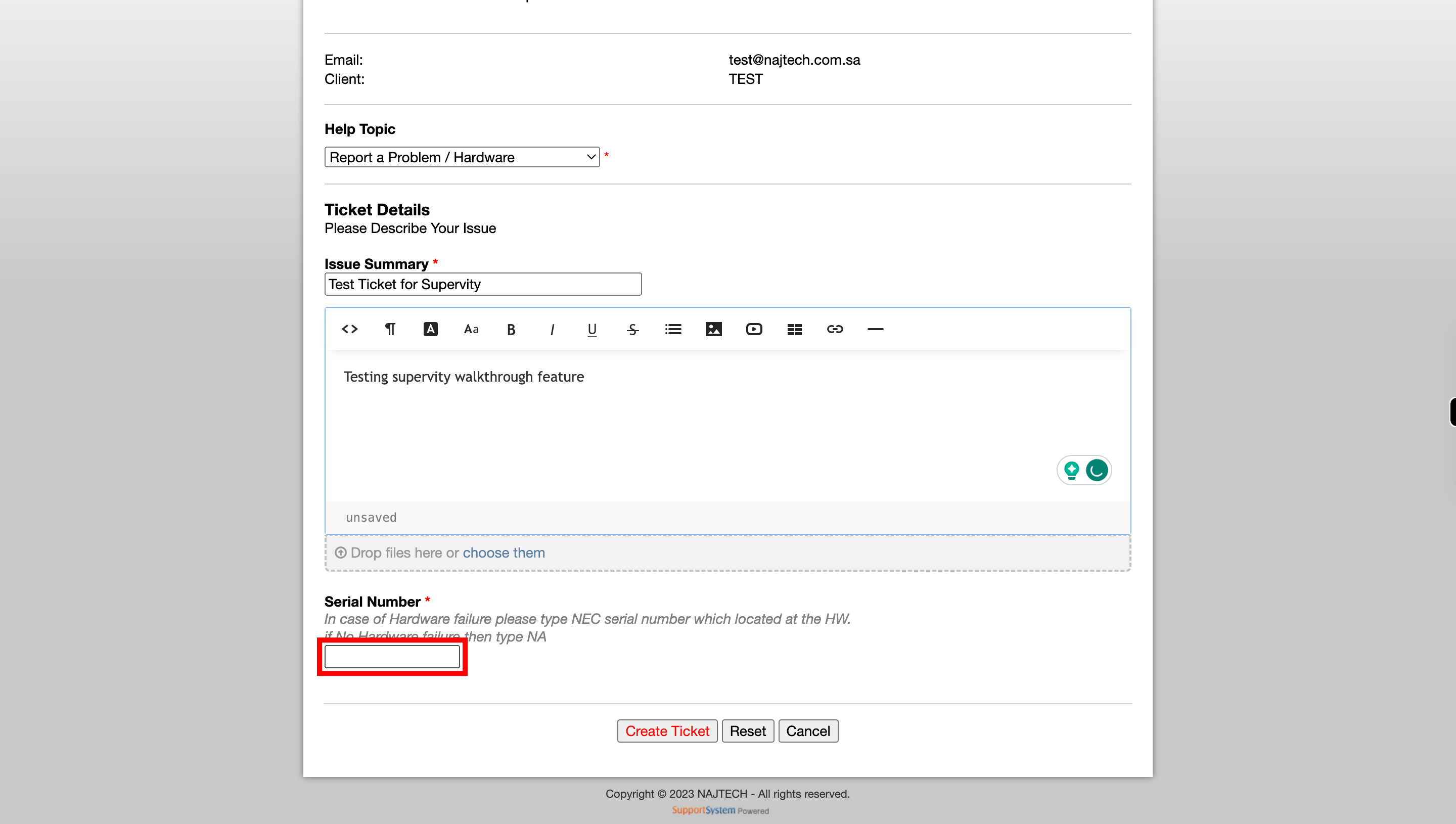Screen dimensions: 1456x824
Task: Toggle bold formatting on text
Action: [x=511, y=329]
